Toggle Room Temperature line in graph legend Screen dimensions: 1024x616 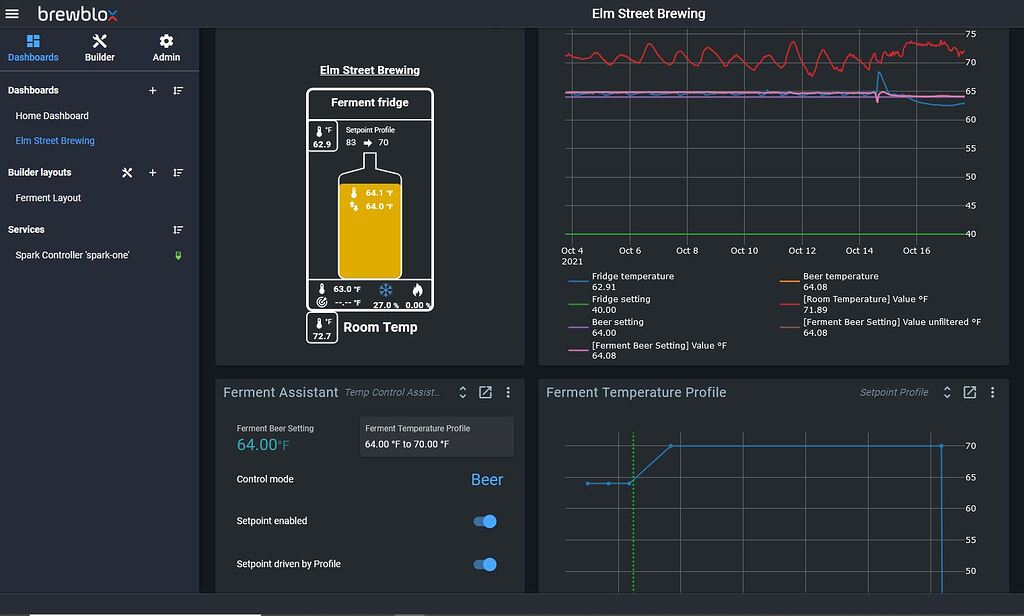pyautogui.click(x=865, y=299)
